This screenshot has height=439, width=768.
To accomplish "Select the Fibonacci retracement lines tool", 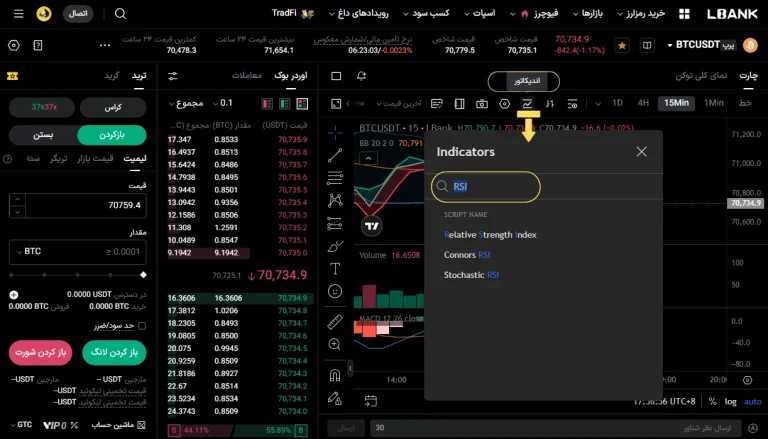I will [335, 178].
